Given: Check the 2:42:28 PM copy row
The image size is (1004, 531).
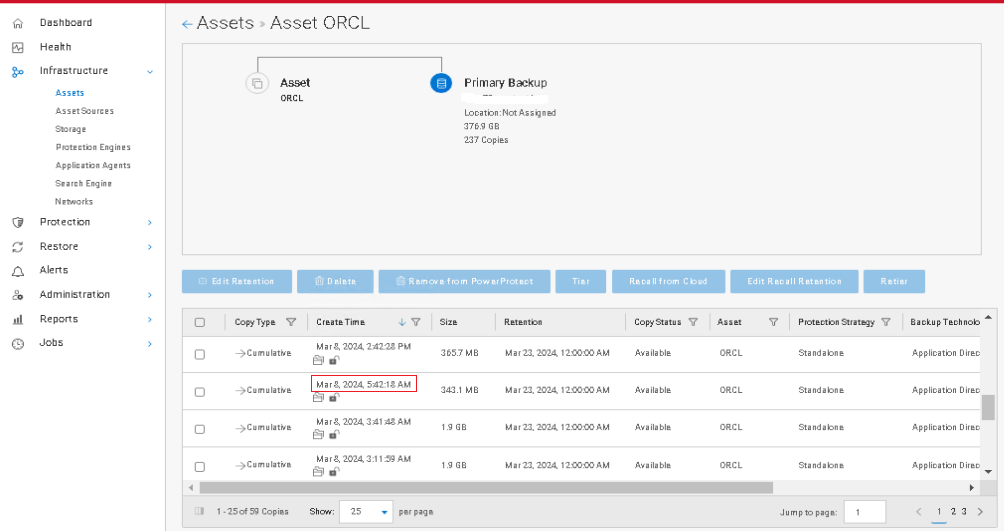Looking at the screenshot, I should [x=200, y=354].
